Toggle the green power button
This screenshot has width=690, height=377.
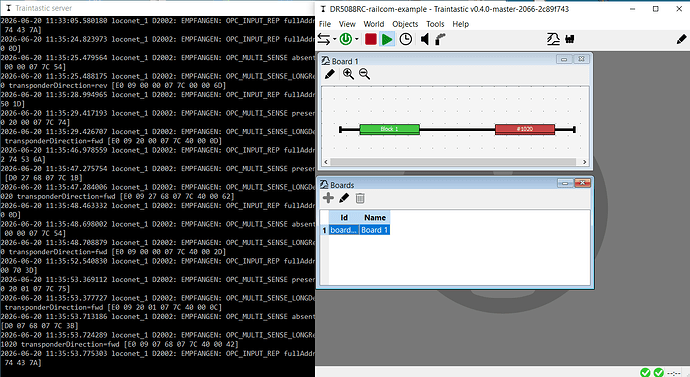point(346,40)
